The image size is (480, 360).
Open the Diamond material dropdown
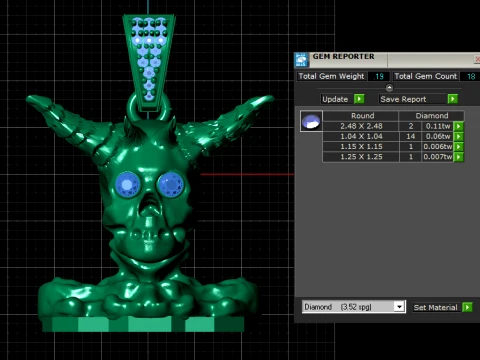tap(399, 307)
